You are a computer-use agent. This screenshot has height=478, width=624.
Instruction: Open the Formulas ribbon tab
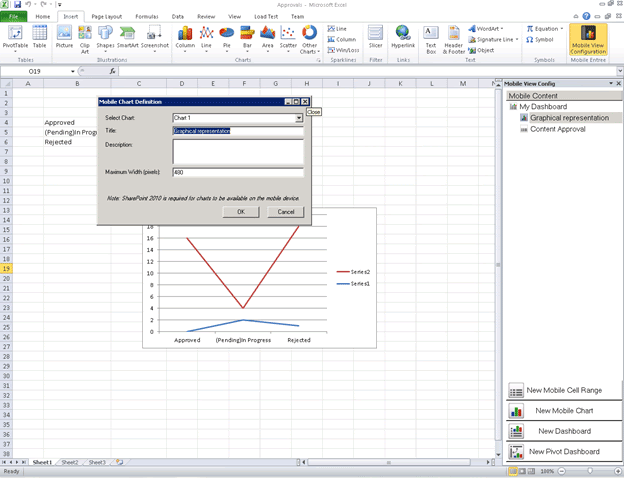coord(146,17)
